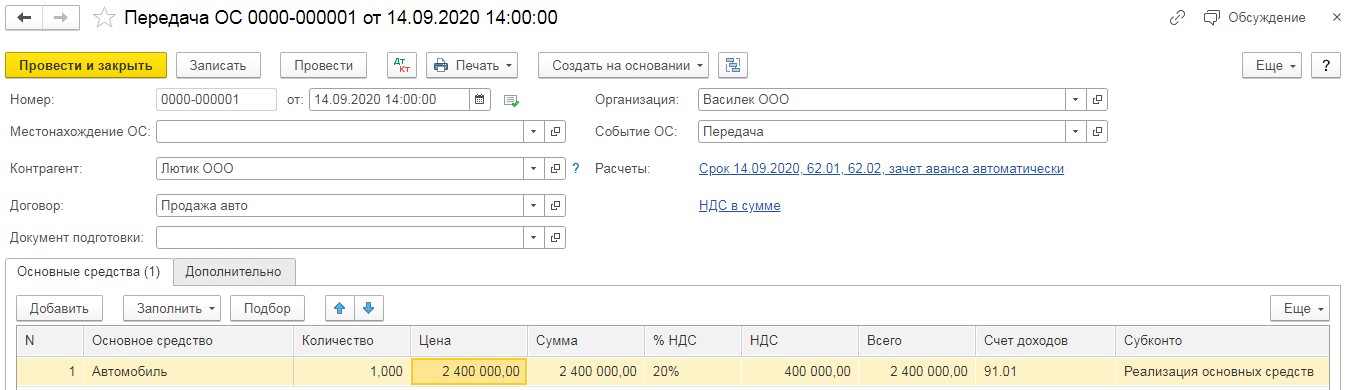Open Контрагент Лютик ООО record icon
The width and height of the screenshot is (1345, 390).
556,169
